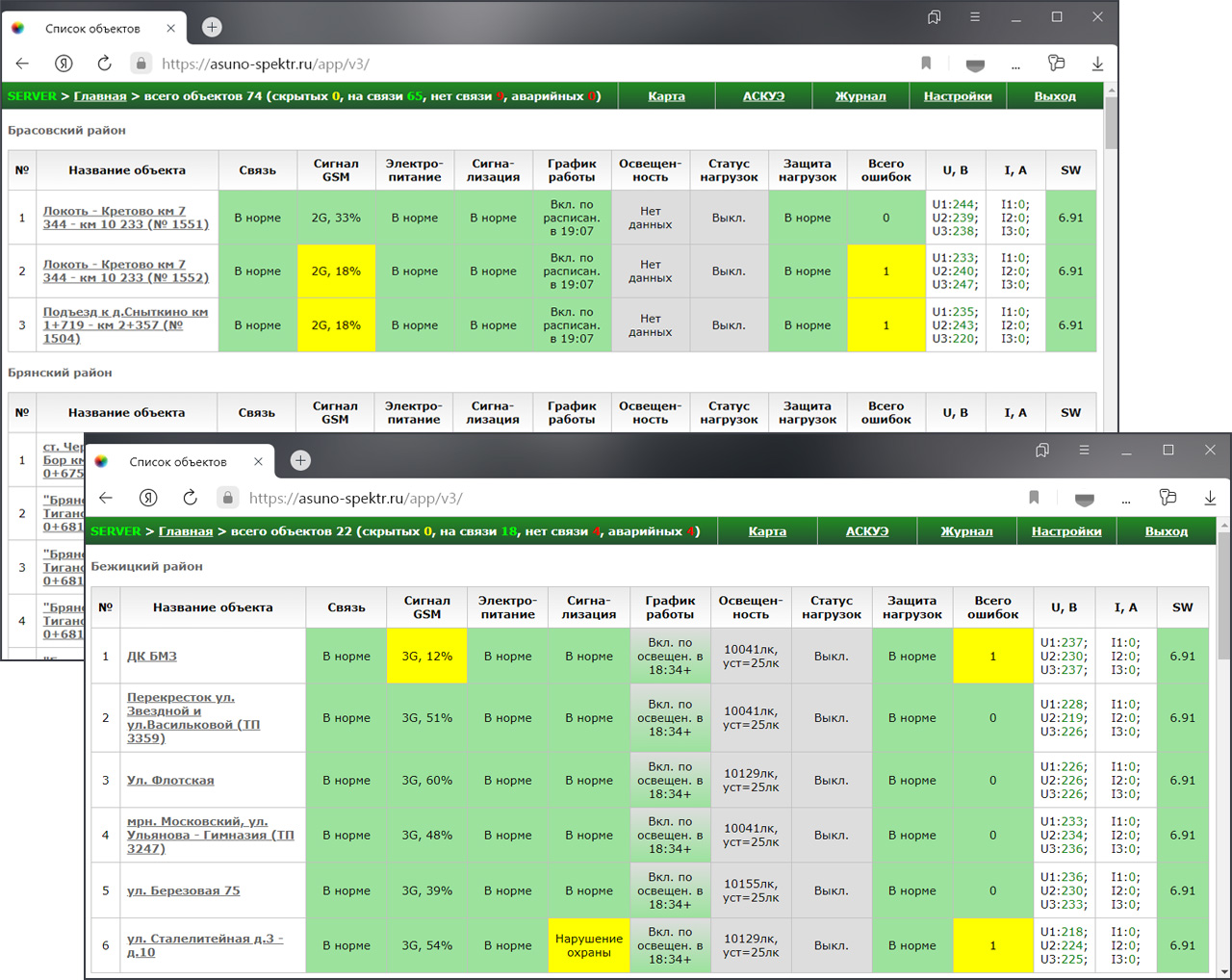Image resolution: width=1232 pixels, height=980 pixels.
Task: Open Подъезд к д.Сныткино object link
Action: point(125,325)
